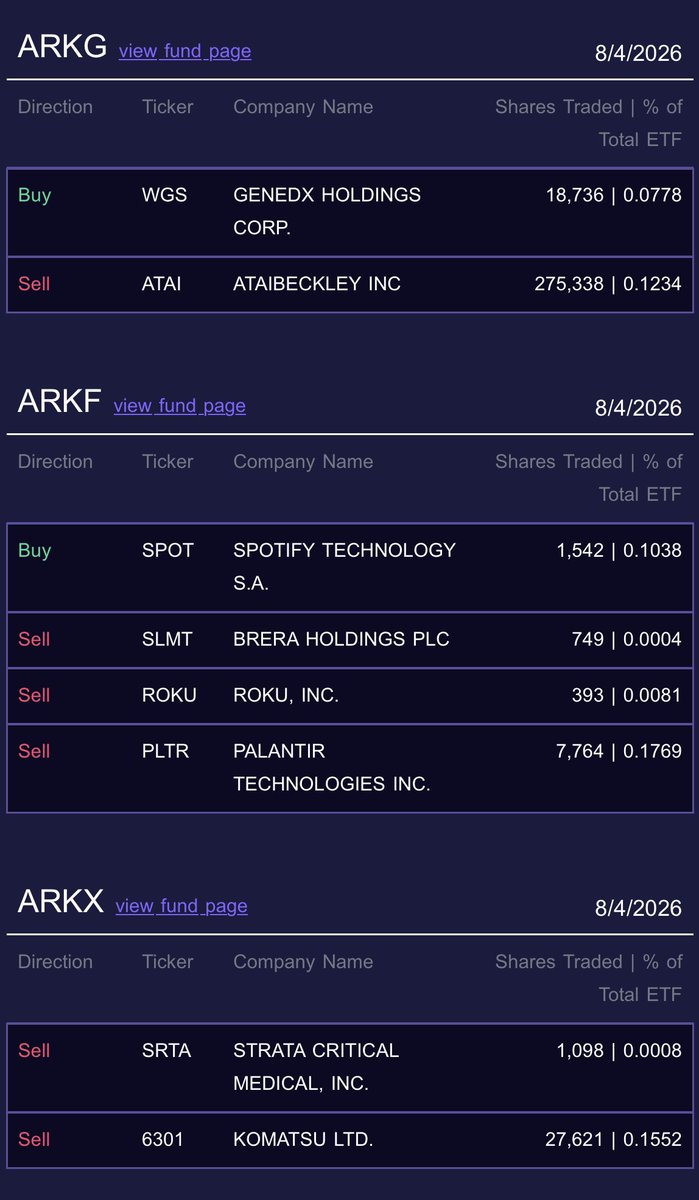Select the ATAI Ataibeckley sell row

(349, 284)
